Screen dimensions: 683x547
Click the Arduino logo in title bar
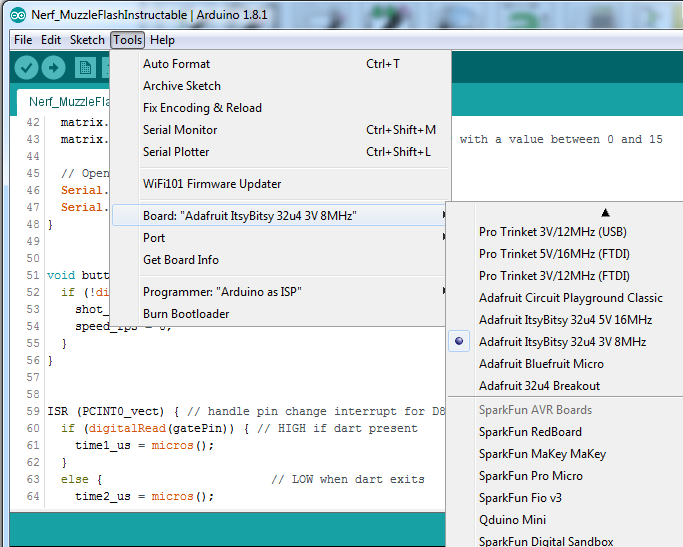click(x=18, y=16)
